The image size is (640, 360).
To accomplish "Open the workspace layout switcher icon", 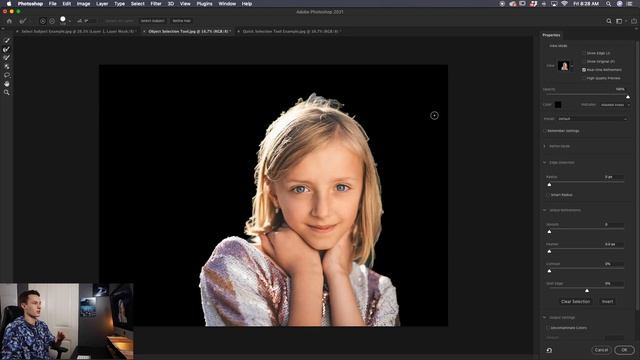I will [x=620, y=21].
